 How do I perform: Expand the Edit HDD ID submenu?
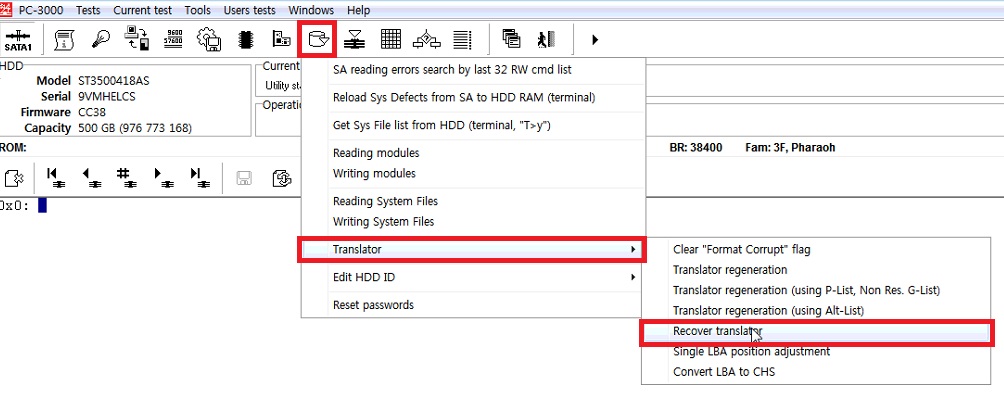coord(473,277)
